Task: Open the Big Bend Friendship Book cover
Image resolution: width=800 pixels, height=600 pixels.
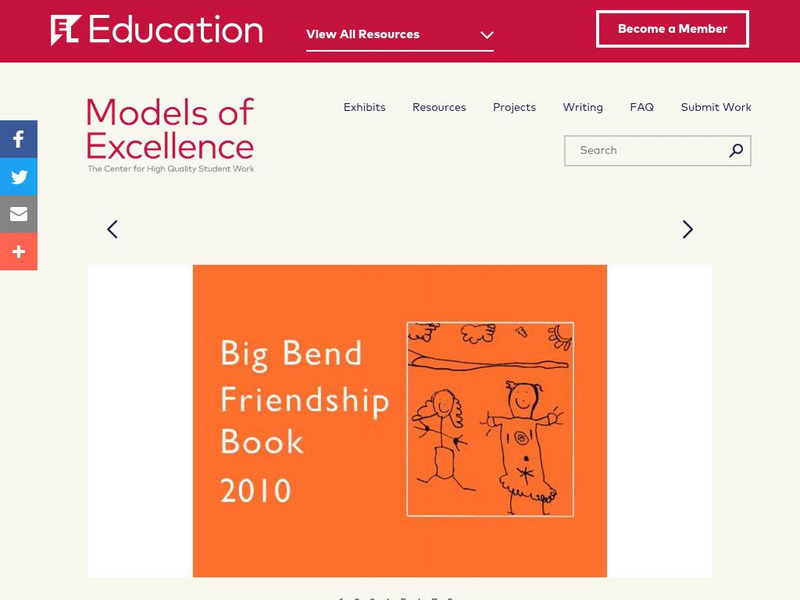Action: pyautogui.click(x=399, y=420)
